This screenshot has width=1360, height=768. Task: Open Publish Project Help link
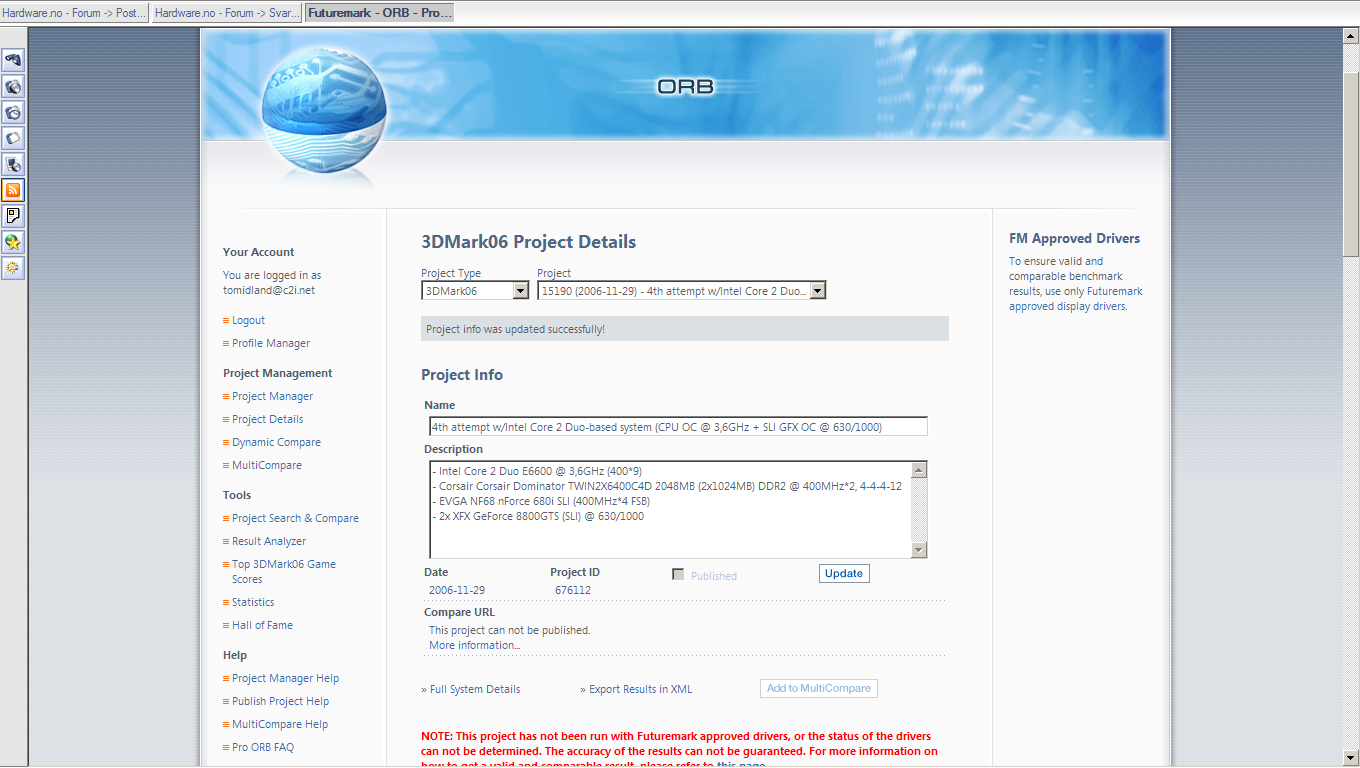(x=280, y=702)
